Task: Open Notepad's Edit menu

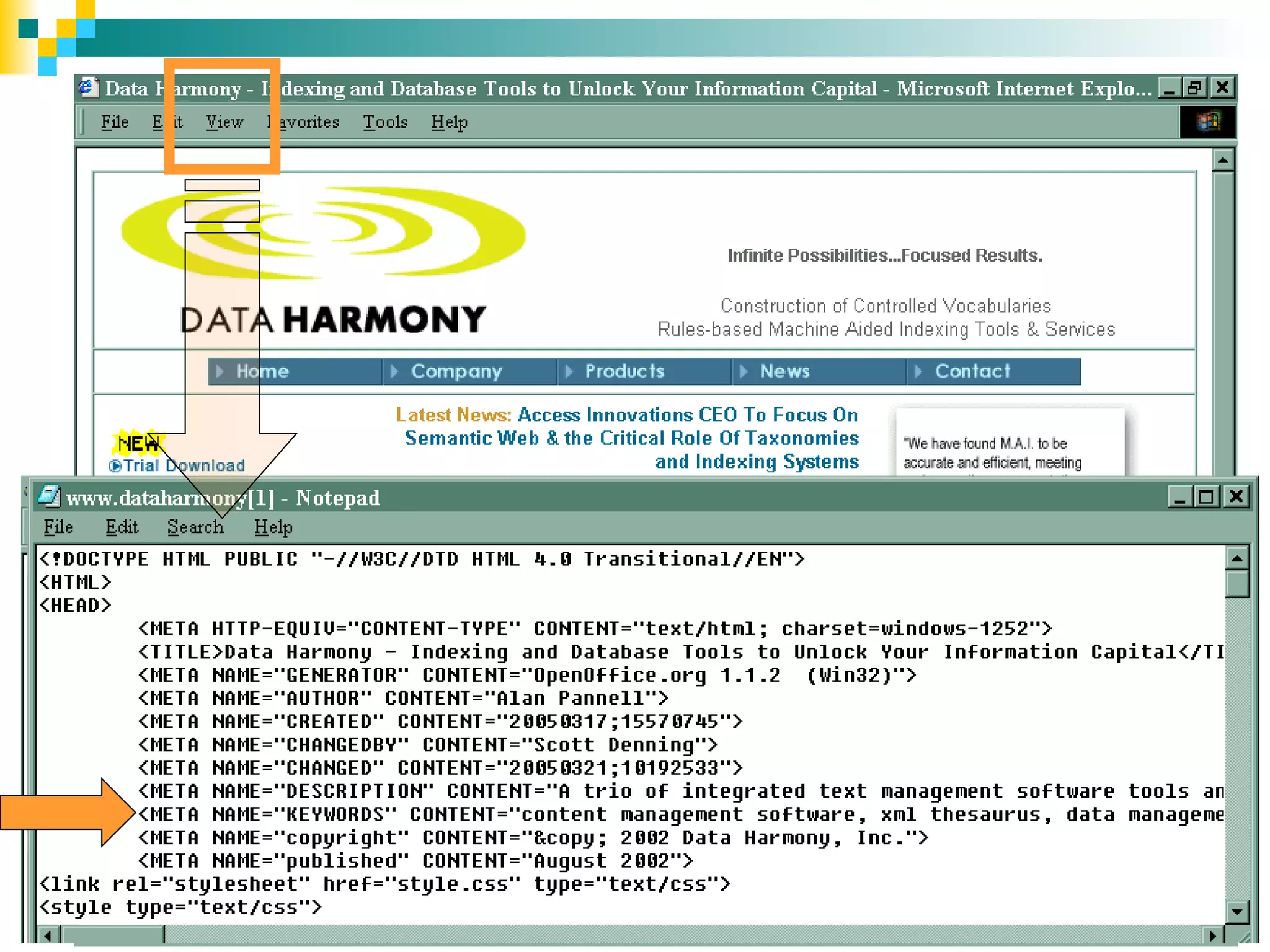Action: pyautogui.click(x=122, y=527)
